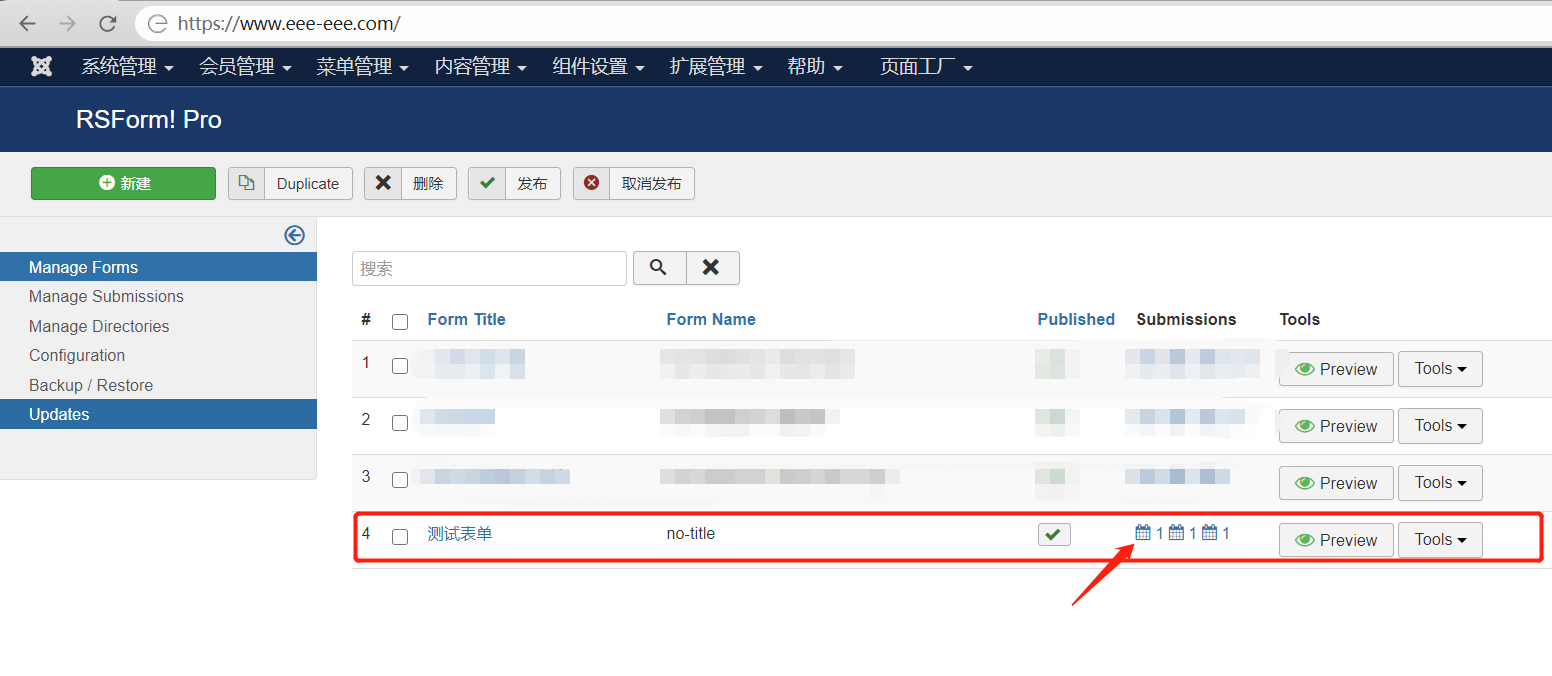Image resolution: width=1552 pixels, height=676 pixels.
Task: Open Tools dropdown in first row
Action: (1439, 369)
